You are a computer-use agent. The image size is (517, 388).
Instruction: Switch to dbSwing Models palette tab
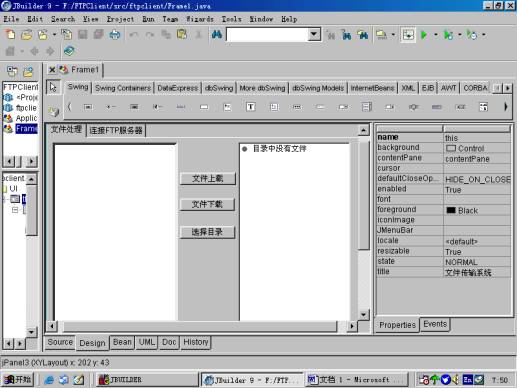tap(318, 88)
